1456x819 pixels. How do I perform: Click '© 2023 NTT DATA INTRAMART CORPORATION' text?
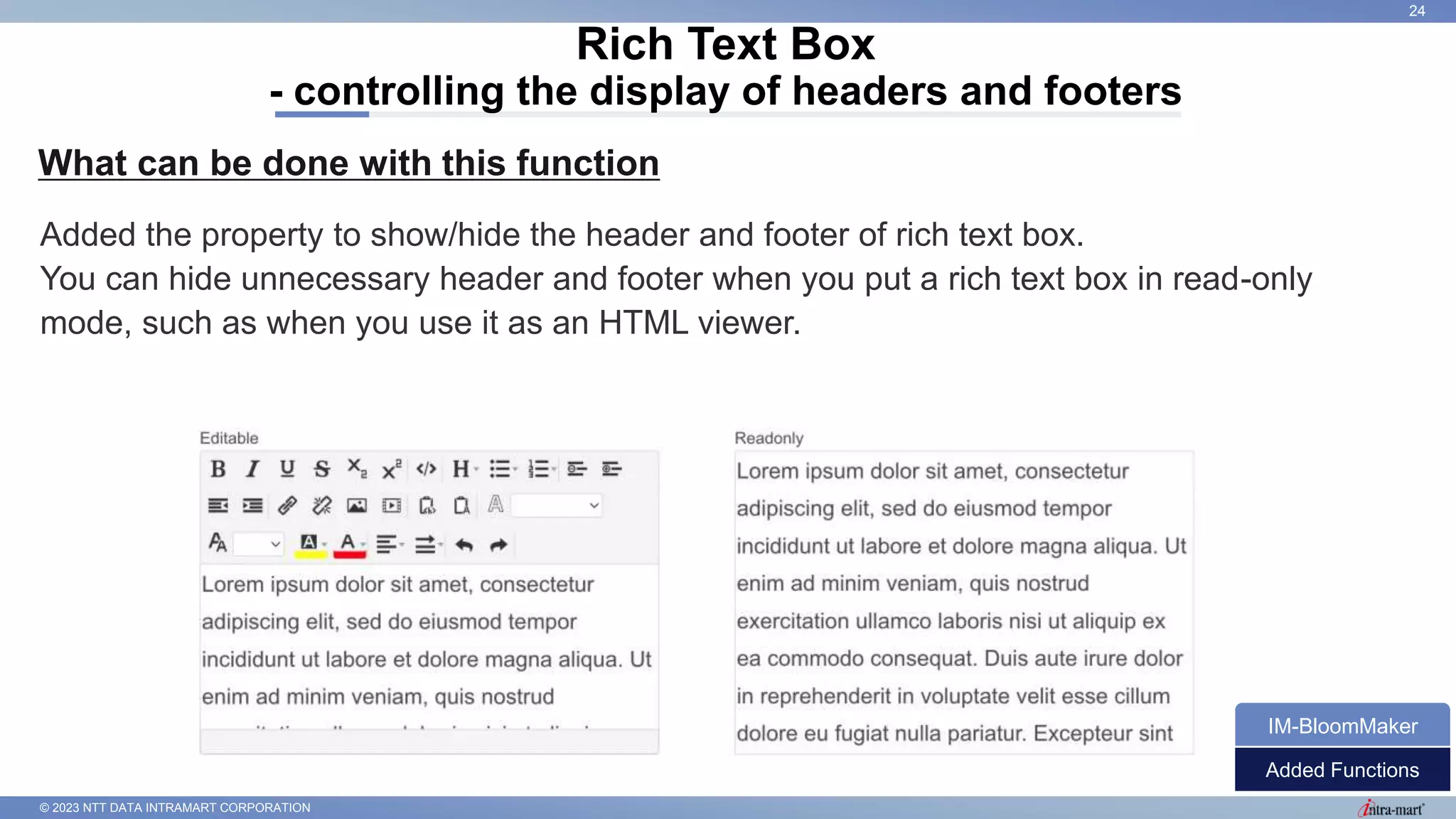tap(175, 808)
